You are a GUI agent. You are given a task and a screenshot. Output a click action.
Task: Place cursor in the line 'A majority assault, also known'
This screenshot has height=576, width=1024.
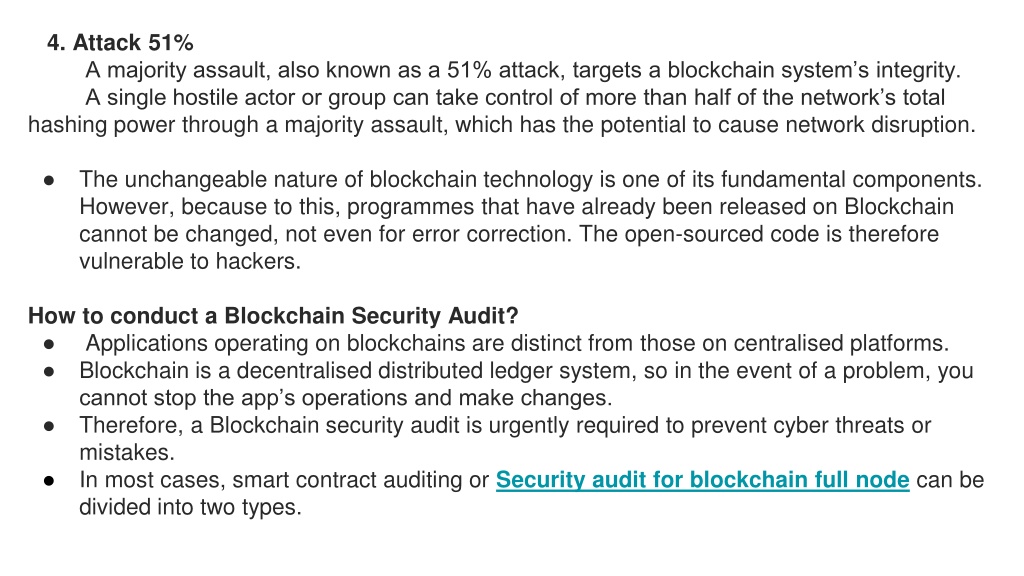pyautogui.click(x=522, y=70)
